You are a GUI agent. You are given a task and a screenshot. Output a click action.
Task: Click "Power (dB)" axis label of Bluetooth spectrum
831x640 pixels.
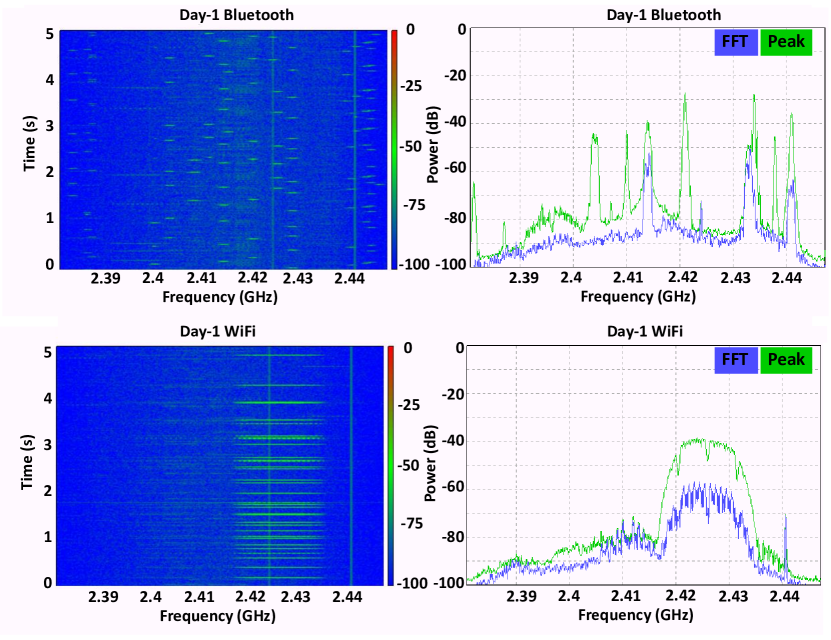coord(433,145)
